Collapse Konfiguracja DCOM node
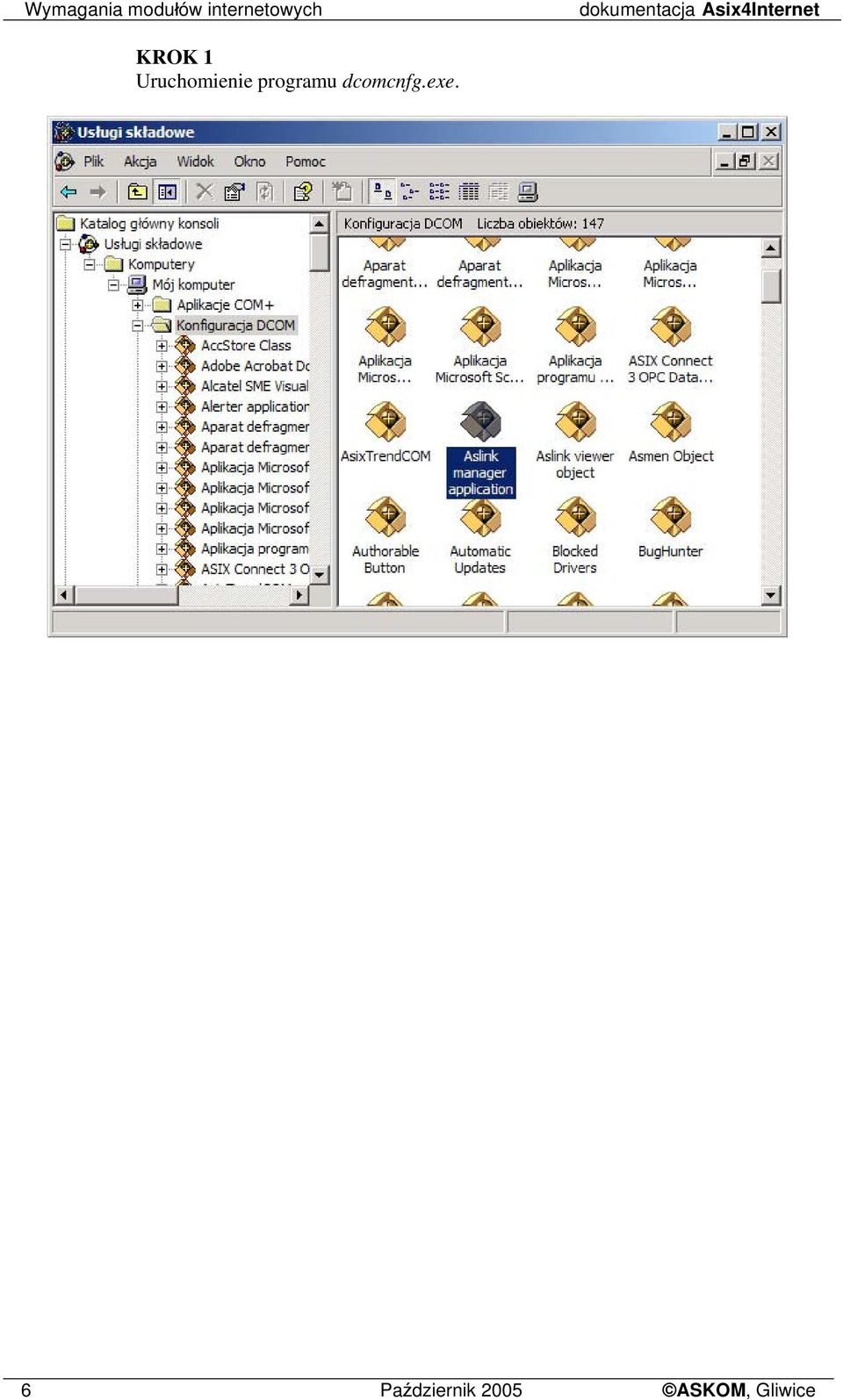Viewport: 843px width, 1400px height. tap(138, 325)
